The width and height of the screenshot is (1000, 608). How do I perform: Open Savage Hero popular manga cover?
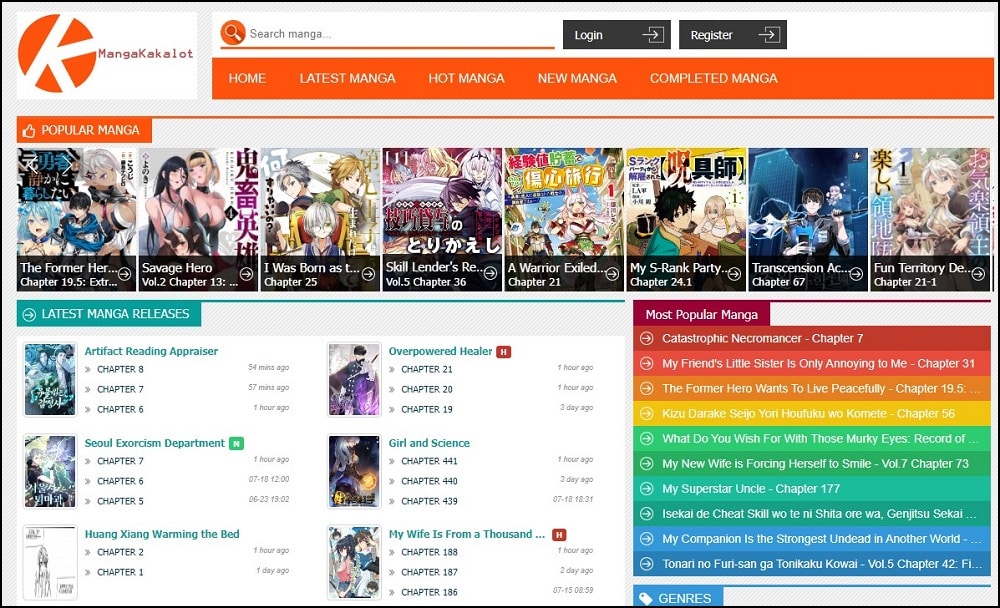[198, 219]
